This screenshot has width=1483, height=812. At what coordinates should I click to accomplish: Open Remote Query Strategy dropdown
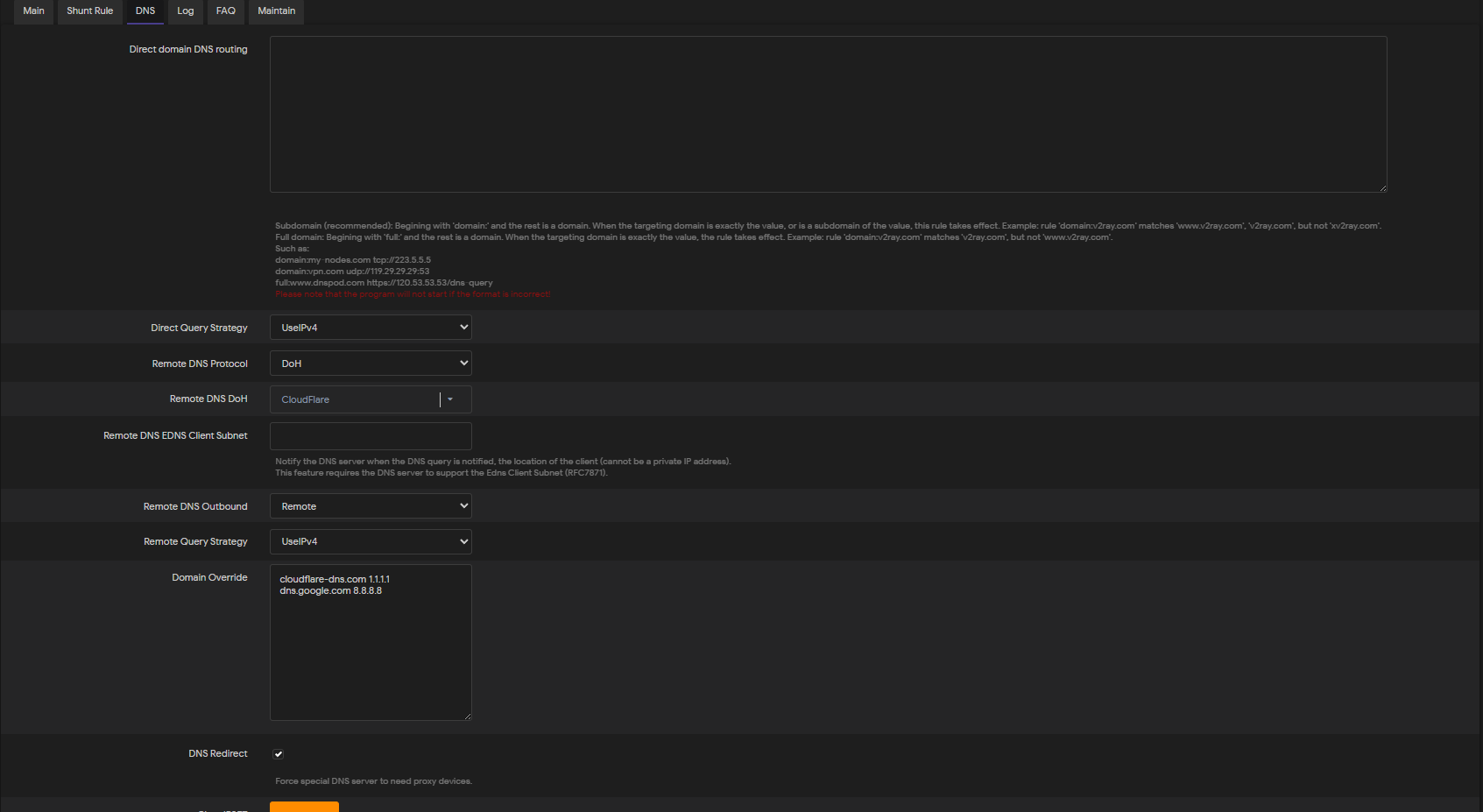pos(371,541)
